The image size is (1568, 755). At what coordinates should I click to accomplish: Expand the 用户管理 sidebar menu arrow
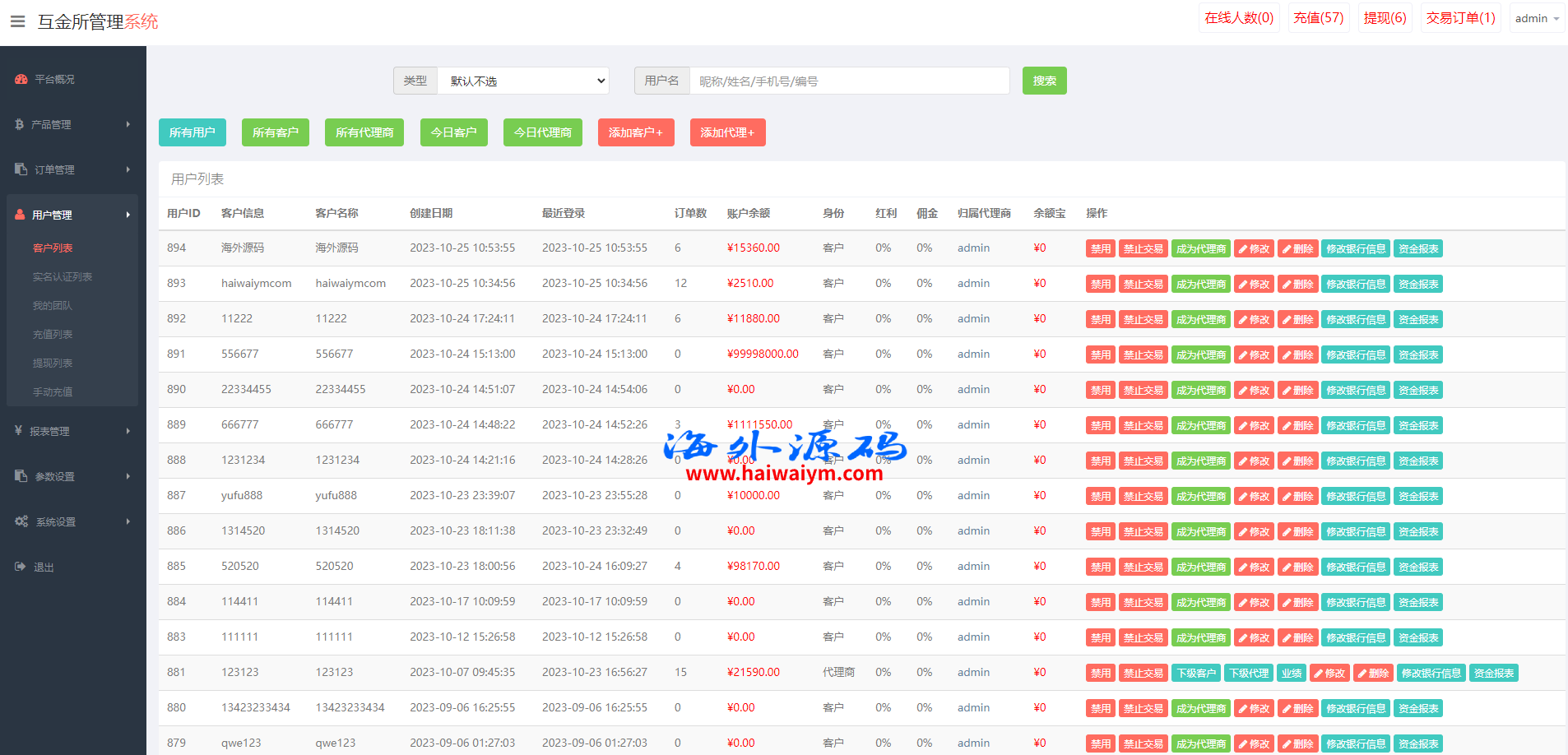pyautogui.click(x=128, y=215)
